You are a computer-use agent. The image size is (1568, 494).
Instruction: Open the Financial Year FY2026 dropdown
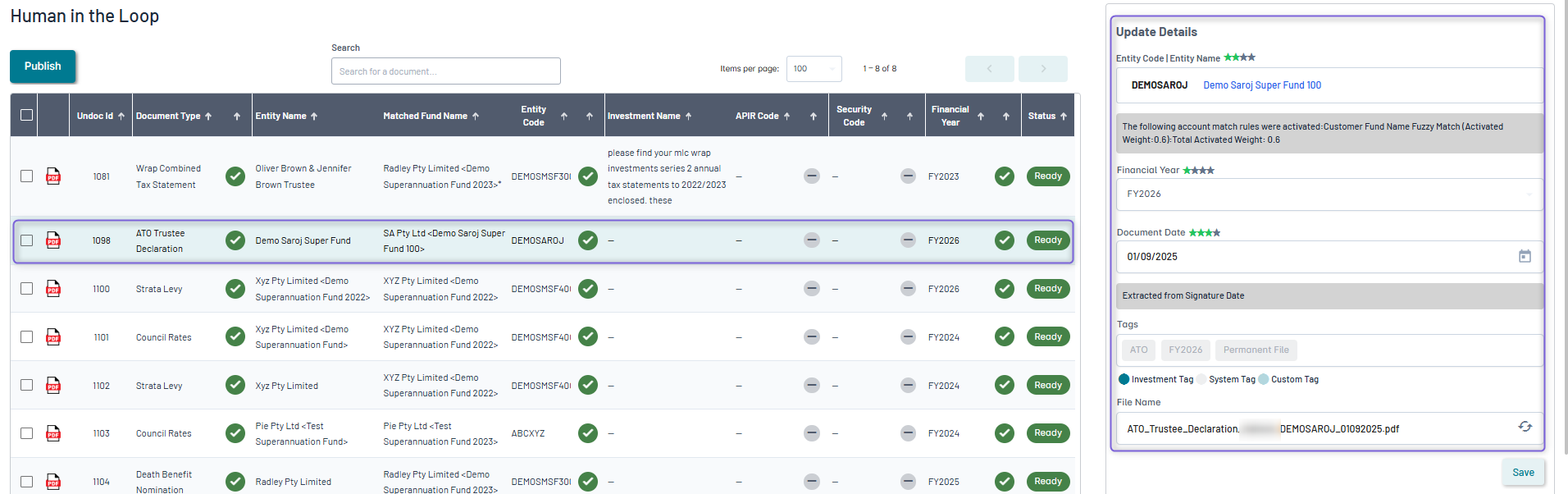click(x=1329, y=194)
